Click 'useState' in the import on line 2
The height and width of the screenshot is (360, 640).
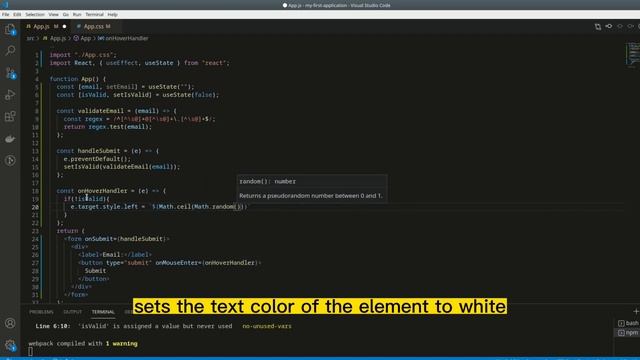point(159,63)
